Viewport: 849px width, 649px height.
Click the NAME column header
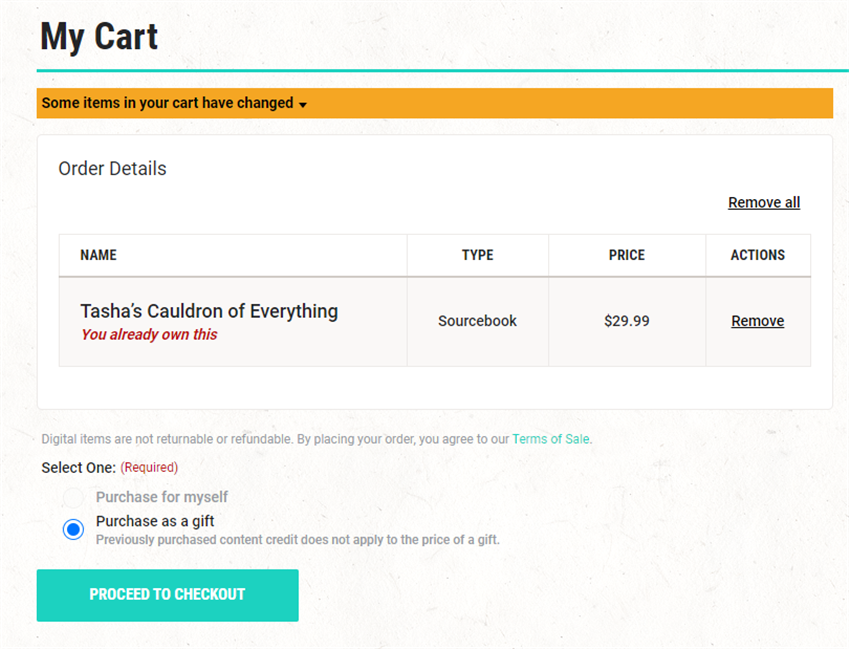[99, 255]
